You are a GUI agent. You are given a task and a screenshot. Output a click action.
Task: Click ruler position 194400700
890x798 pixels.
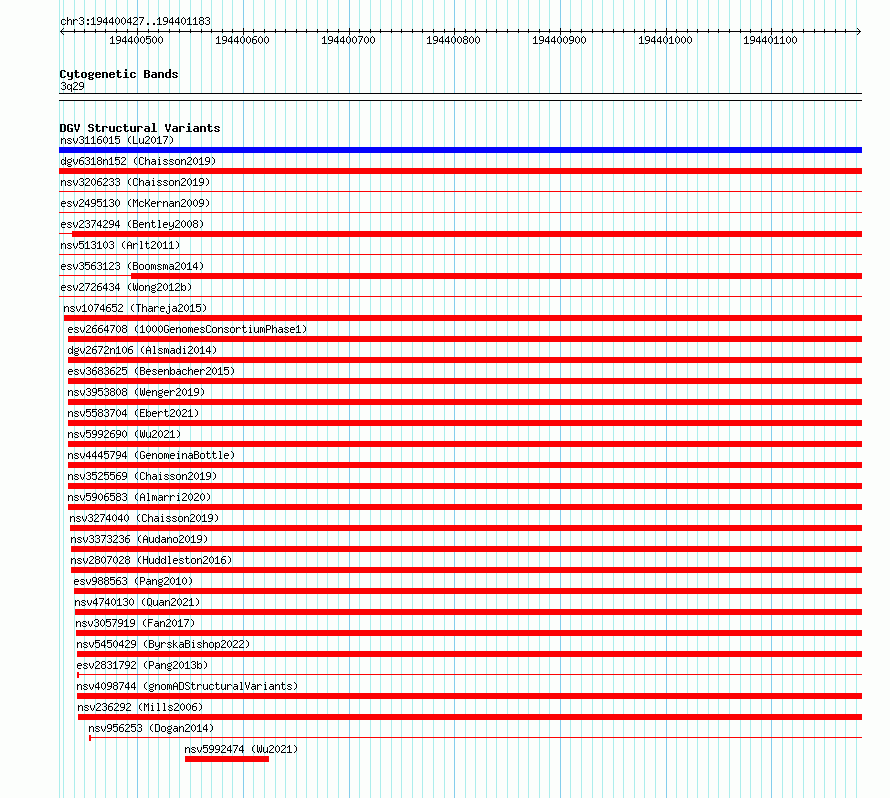pos(349,40)
